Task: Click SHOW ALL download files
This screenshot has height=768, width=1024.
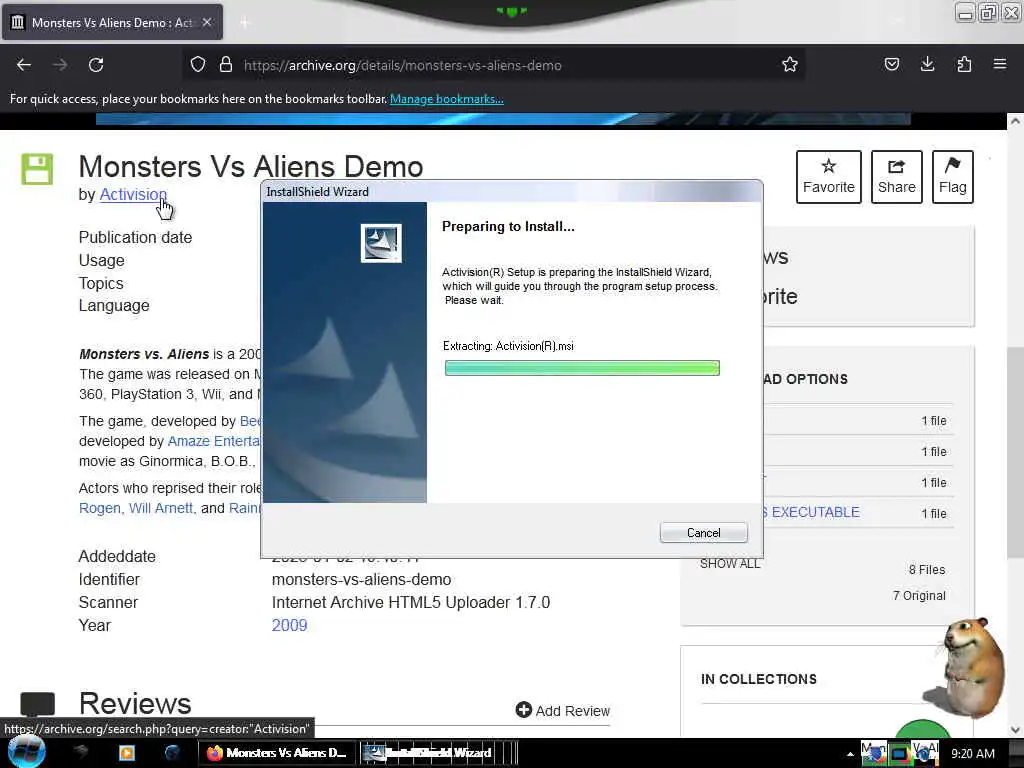Action: [730, 564]
